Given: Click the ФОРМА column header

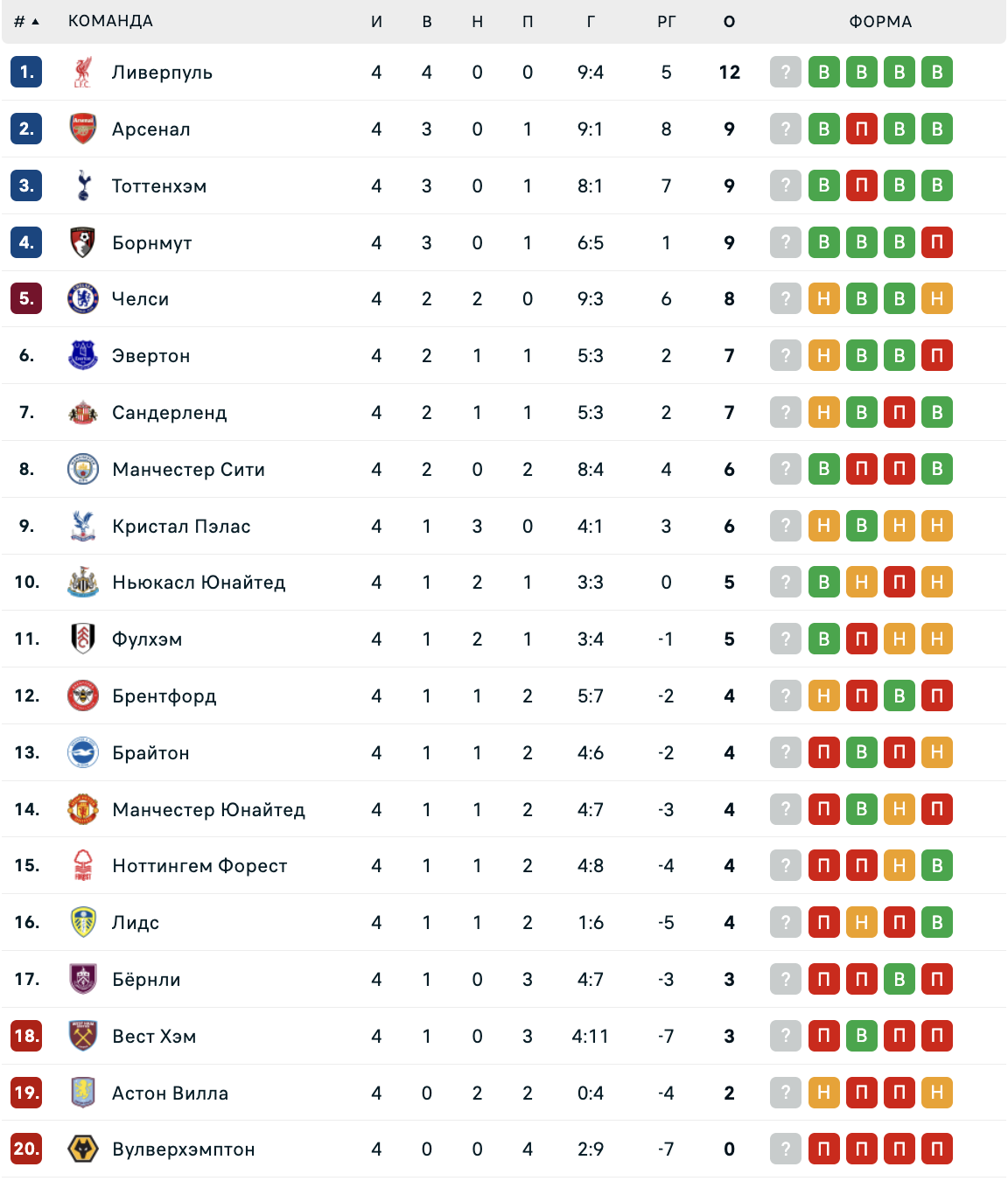Looking at the screenshot, I should click(880, 21).
